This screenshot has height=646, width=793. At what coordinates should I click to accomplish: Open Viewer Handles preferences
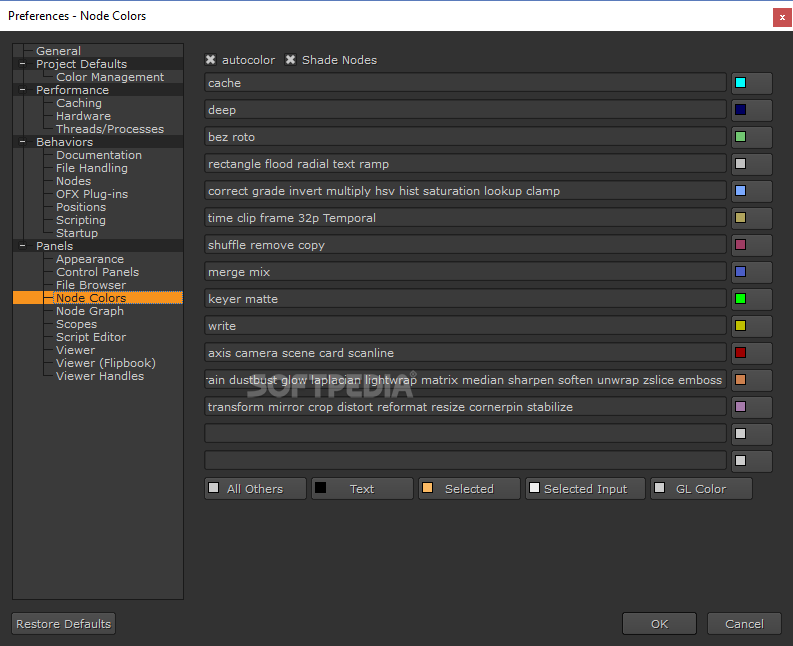point(100,376)
